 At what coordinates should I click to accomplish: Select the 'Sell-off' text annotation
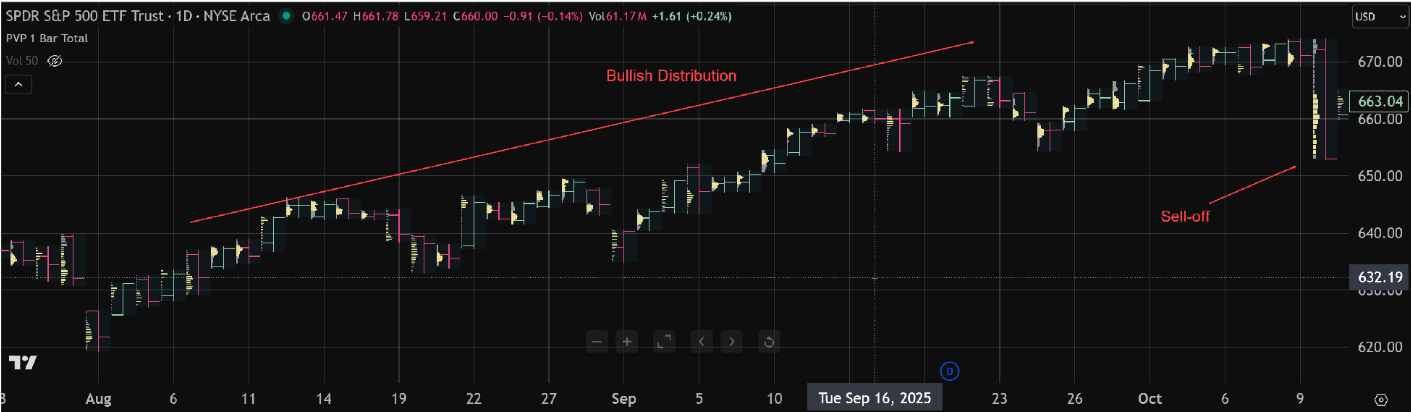pos(1185,216)
